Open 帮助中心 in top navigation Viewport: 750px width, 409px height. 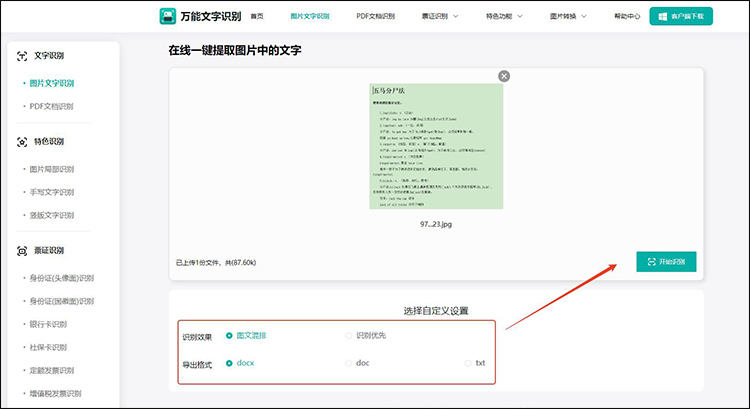click(627, 16)
